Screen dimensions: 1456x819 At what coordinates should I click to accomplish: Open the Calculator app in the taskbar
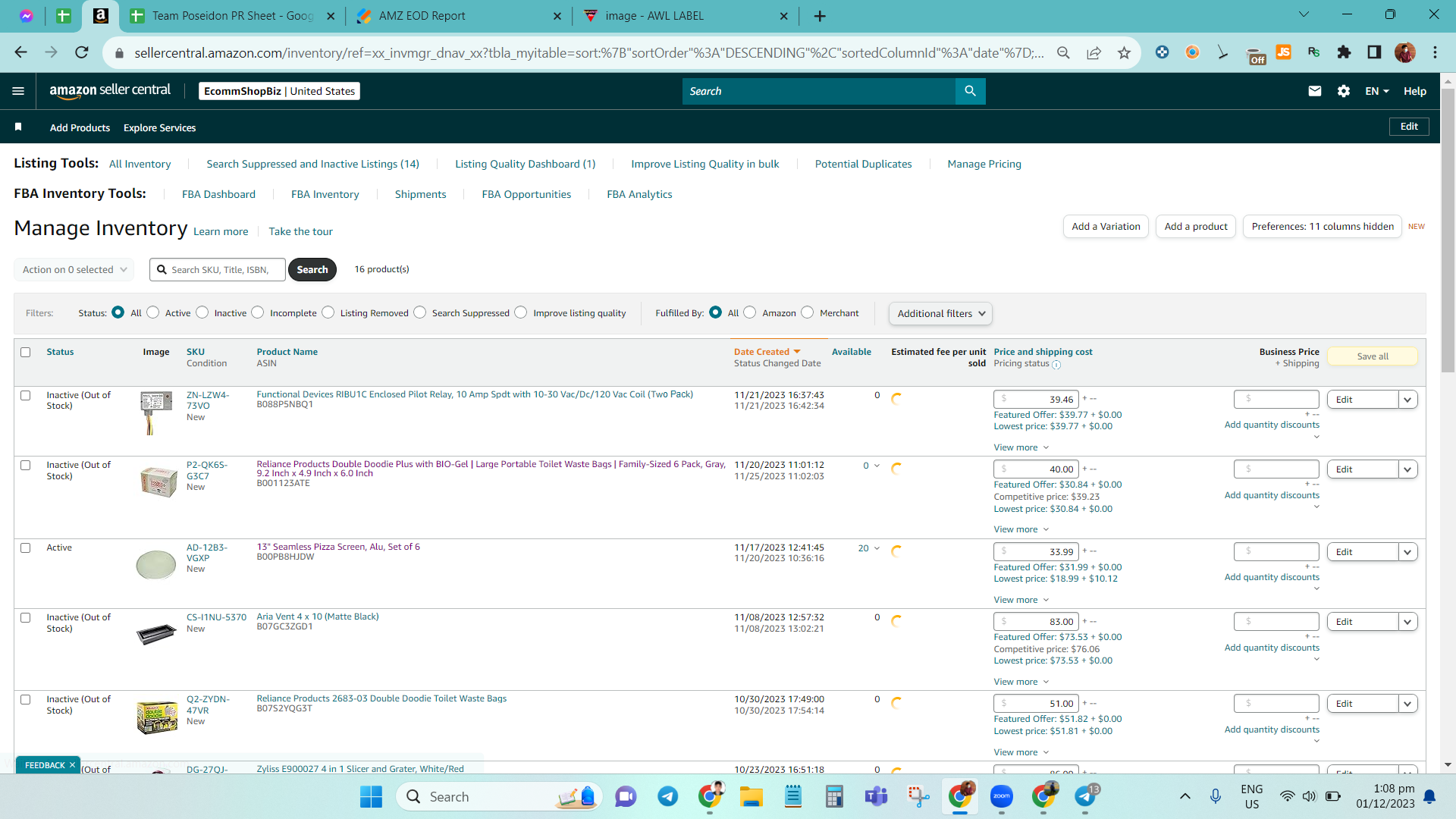(834, 796)
